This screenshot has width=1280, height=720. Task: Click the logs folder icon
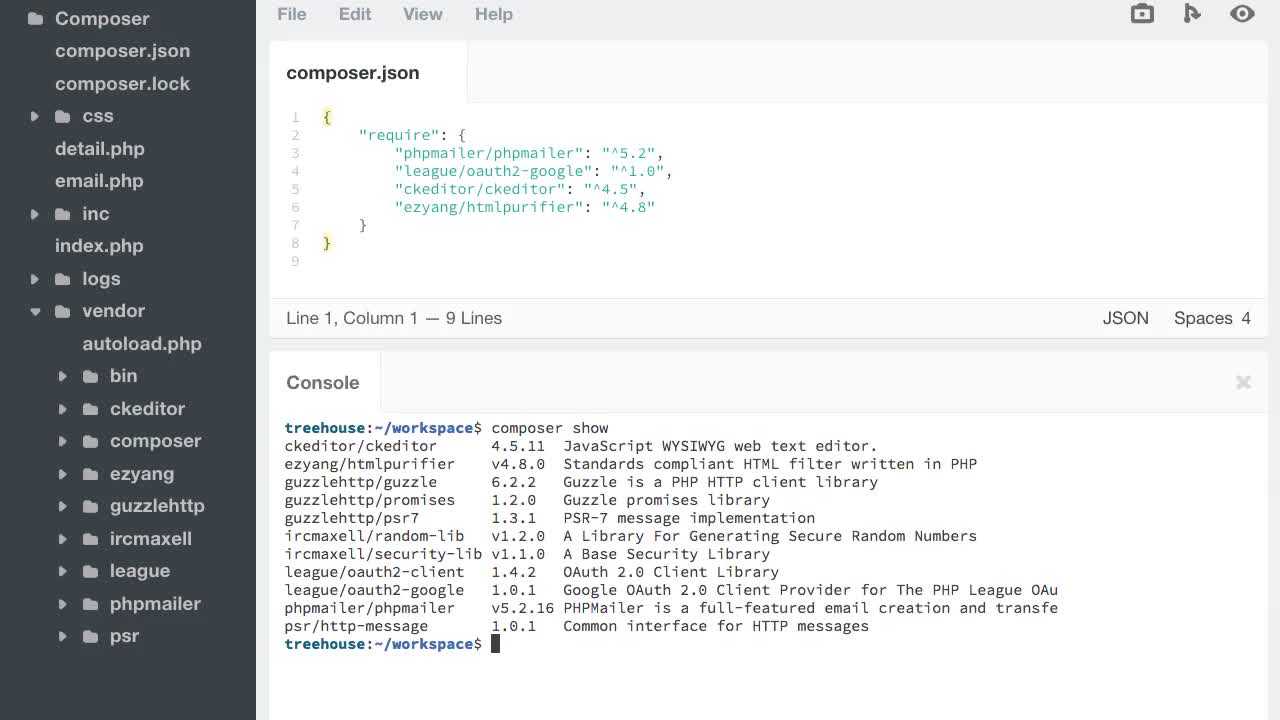point(62,278)
